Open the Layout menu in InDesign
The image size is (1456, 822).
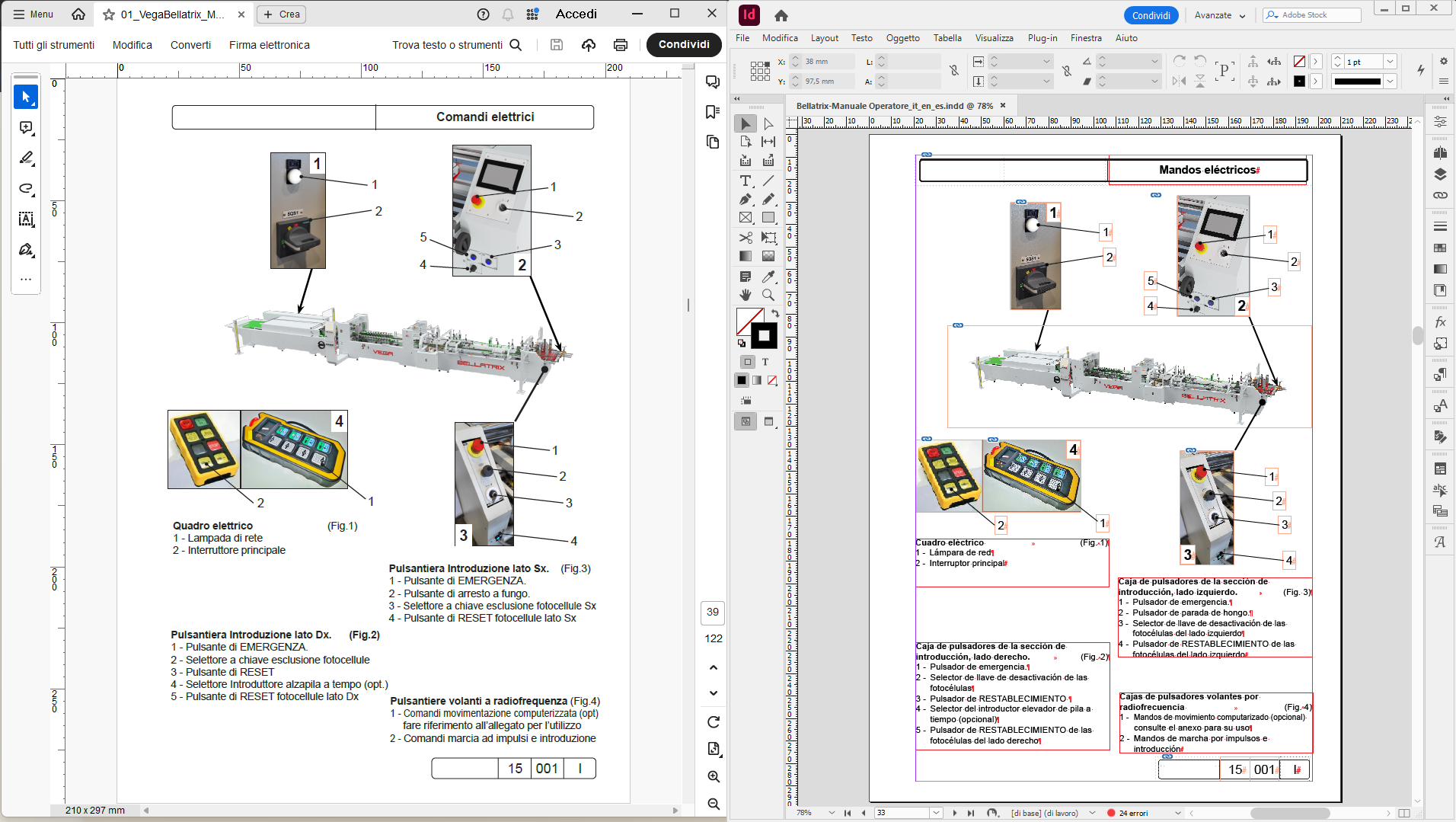click(x=824, y=38)
